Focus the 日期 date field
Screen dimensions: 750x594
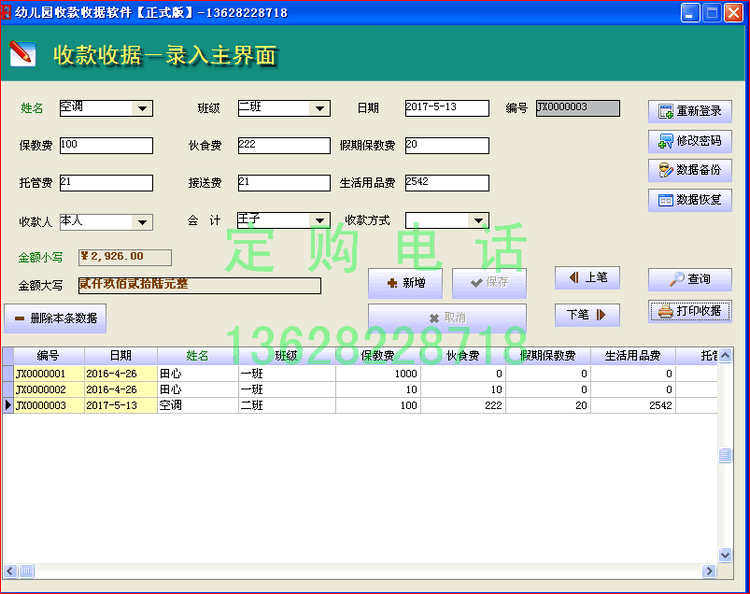(x=447, y=108)
